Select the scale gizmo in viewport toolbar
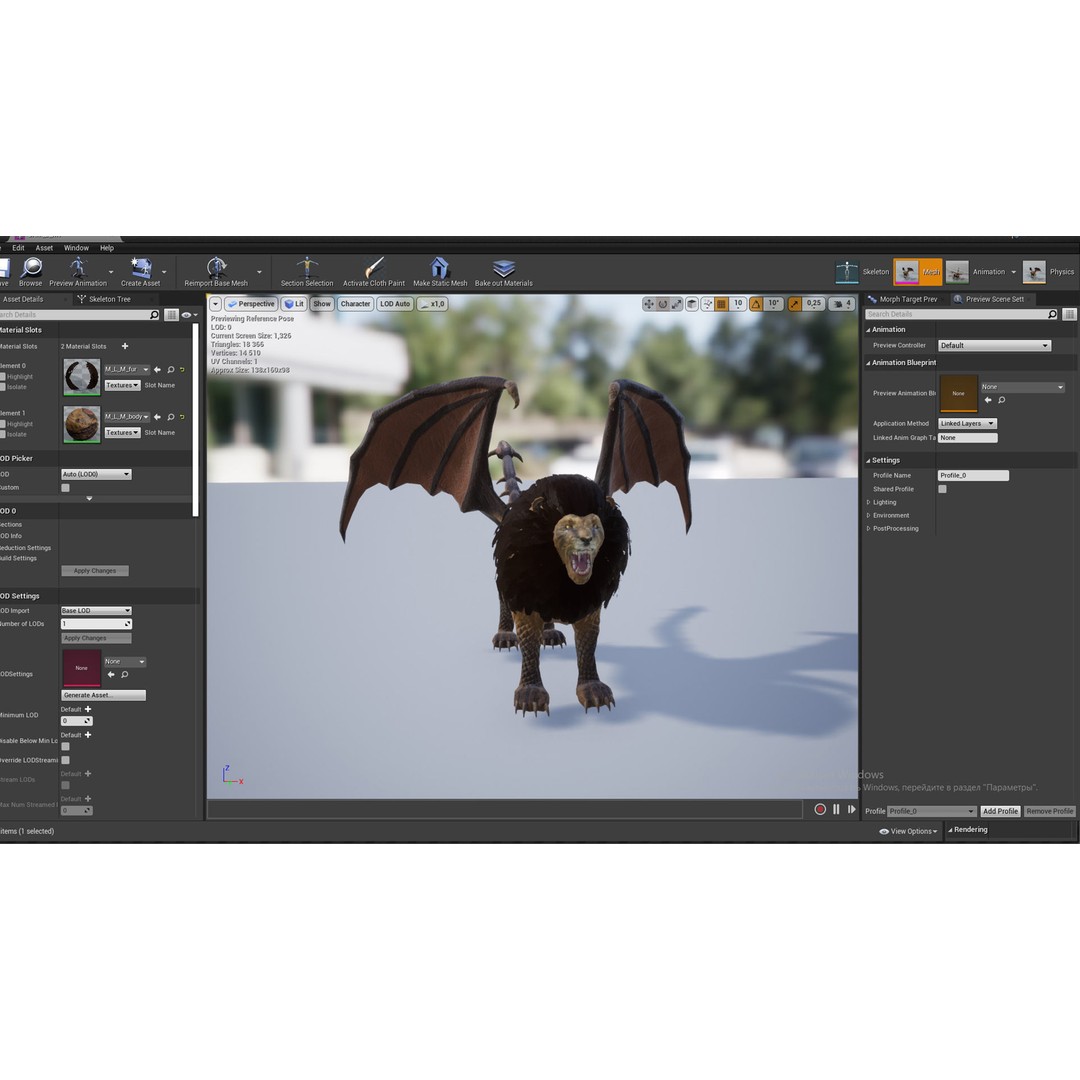The height and width of the screenshot is (1080, 1080). pyautogui.click(x=676, y=304)
